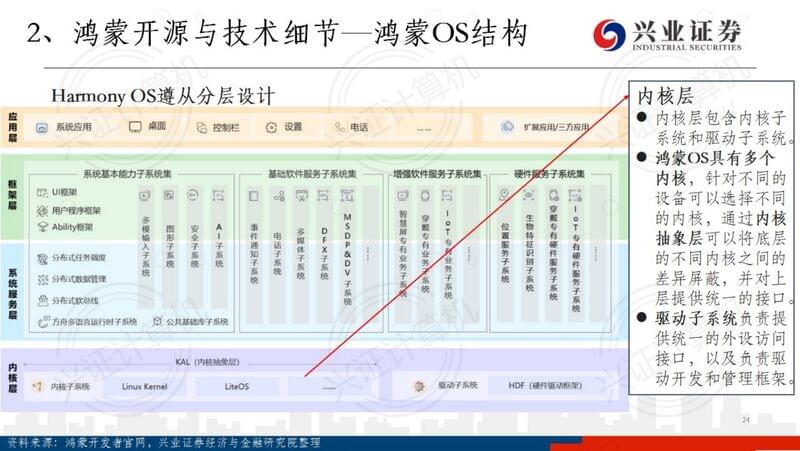Viewport: 800px width, 451px height.
Task: Click the Ability框架 icon
Action: point(43,227)
